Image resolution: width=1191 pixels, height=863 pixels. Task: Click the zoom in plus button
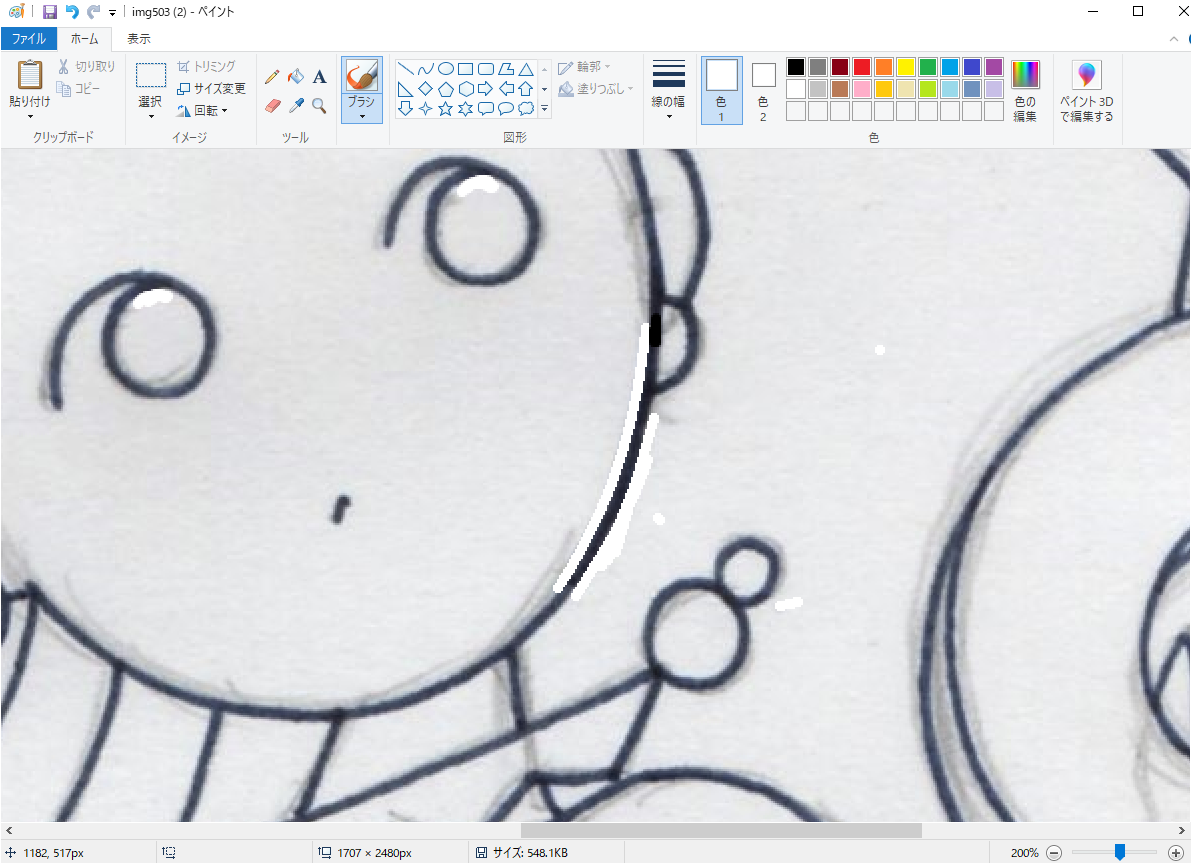(x=1175, y=852)
